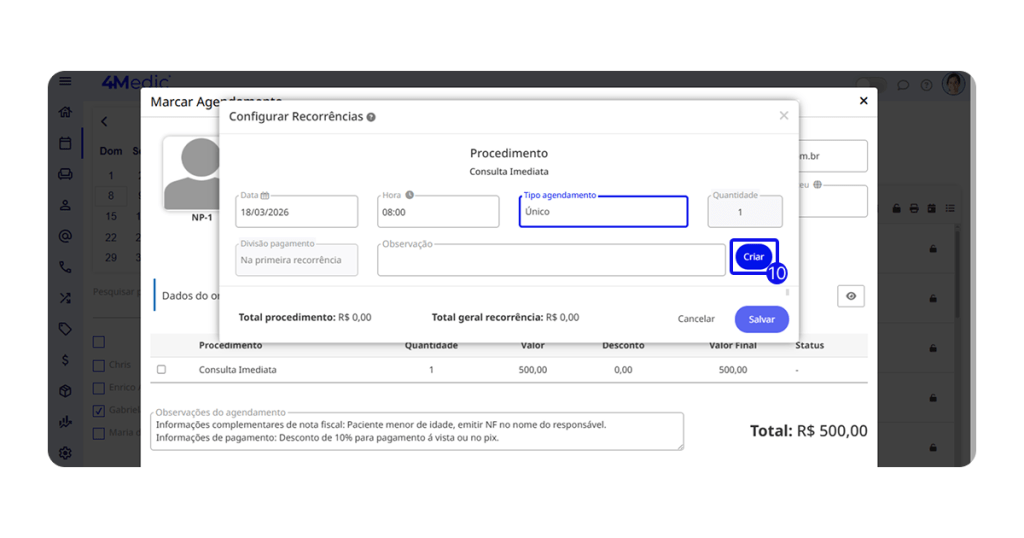This screenshot has width=1024, height=538.
Task: Go to the home icon in sidebar
Action: [x=65, y=112]
